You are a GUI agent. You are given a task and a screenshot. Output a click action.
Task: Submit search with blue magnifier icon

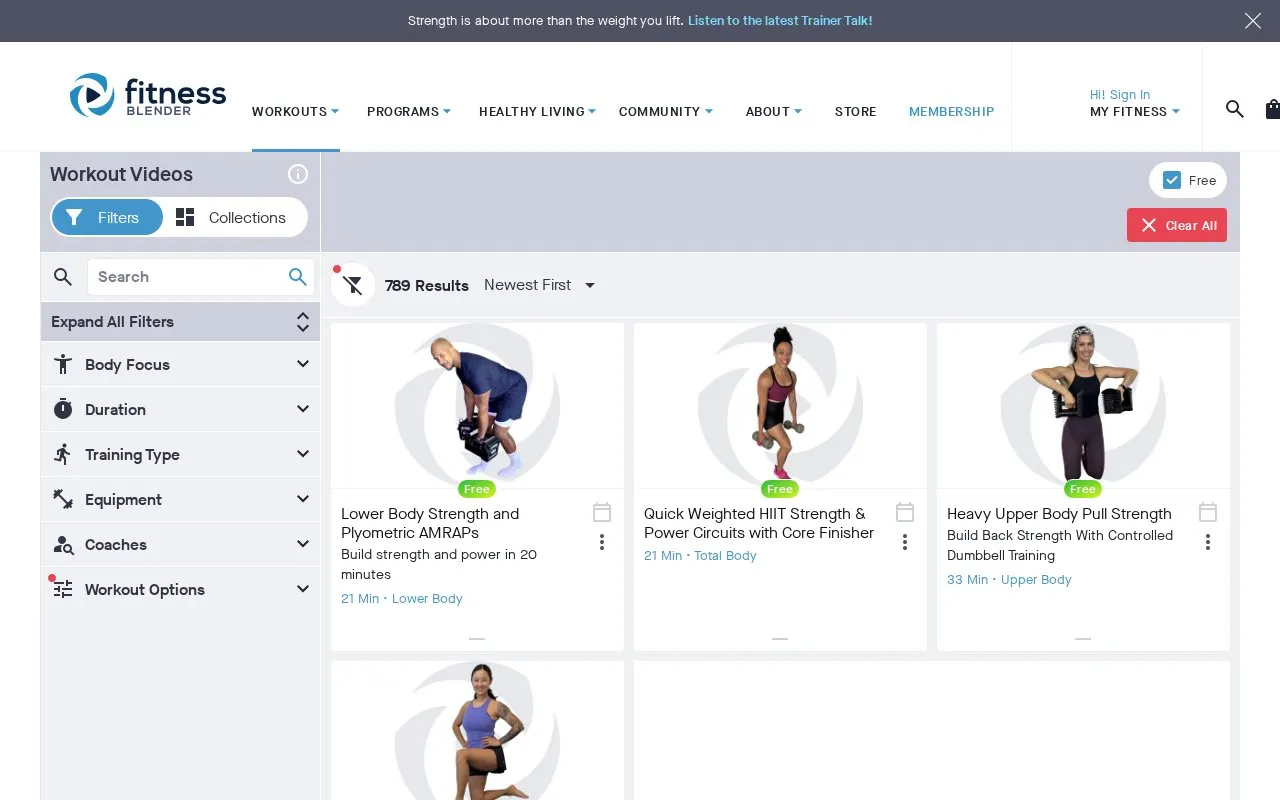point(298,277)
